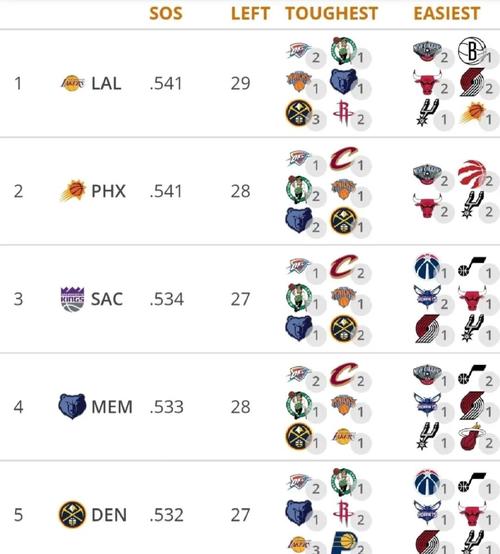Open the LAL team link
Image resolution: width=500 pixels, height=554 pixels.
point(106,83)
